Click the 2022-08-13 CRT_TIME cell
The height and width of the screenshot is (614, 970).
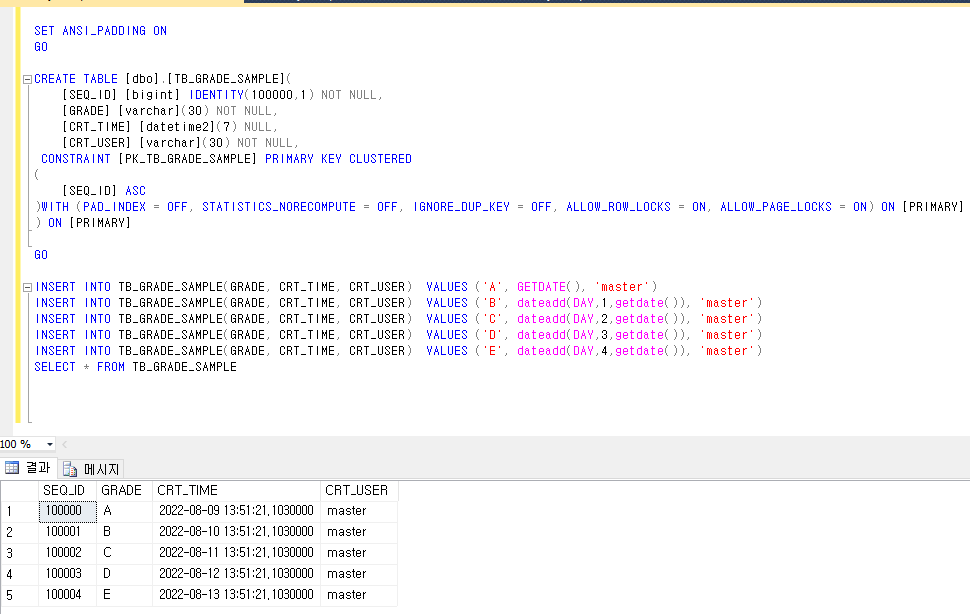235,595
